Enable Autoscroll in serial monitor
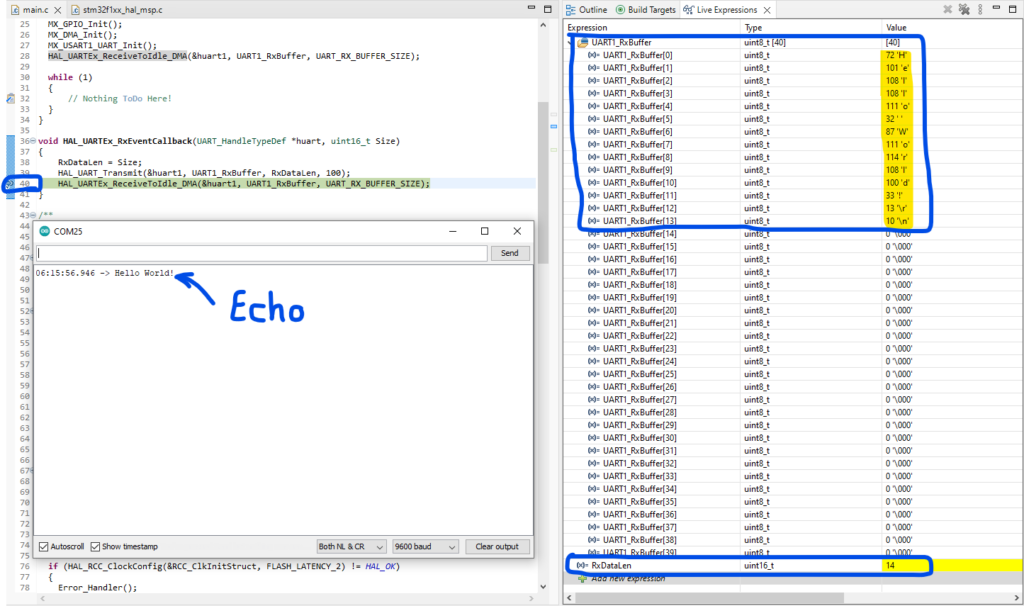Screen dimensions: 1024x606 coord(43,546)
